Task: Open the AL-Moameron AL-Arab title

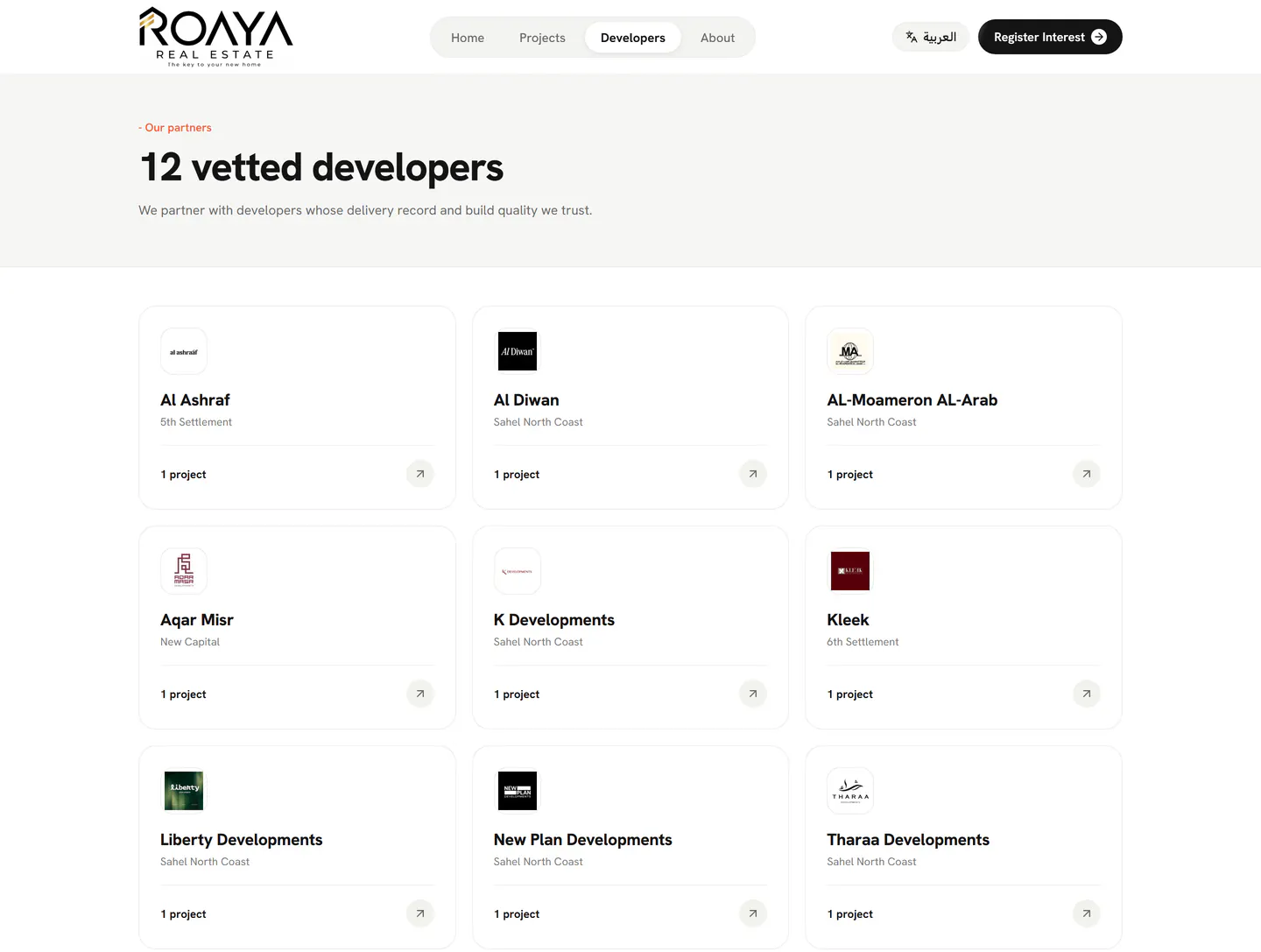Action: [x=912, y=400]
